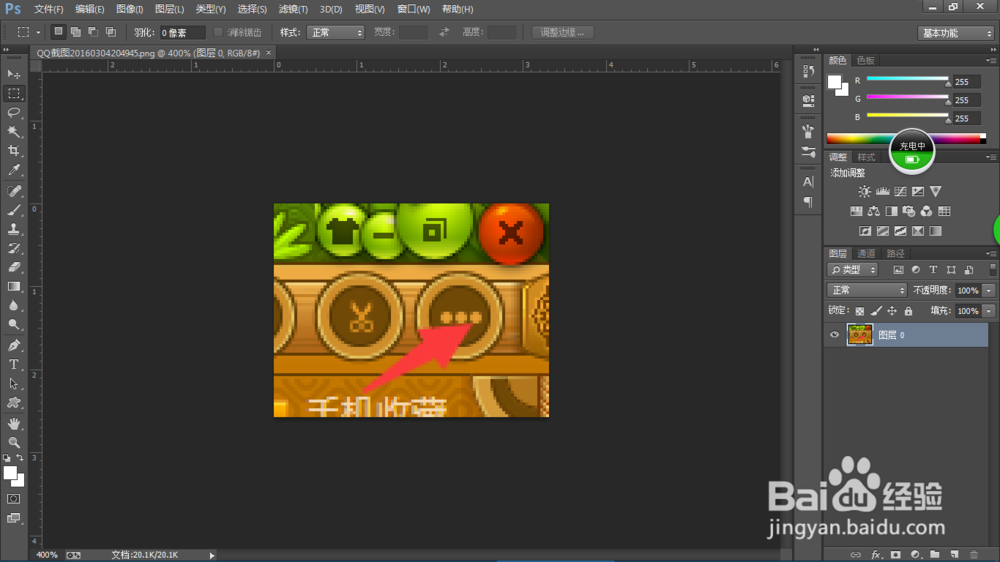Select the 图层 0 layer thumbnail
The height and width of the screenshot is (562, 1000).
(x=860, y=335)
